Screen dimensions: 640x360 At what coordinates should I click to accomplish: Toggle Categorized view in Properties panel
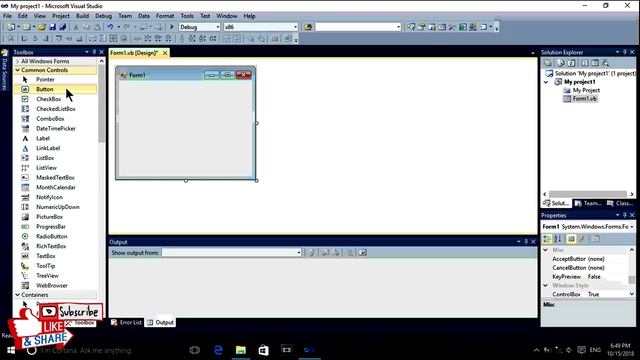pyautogui.click(x=547, y=239)
